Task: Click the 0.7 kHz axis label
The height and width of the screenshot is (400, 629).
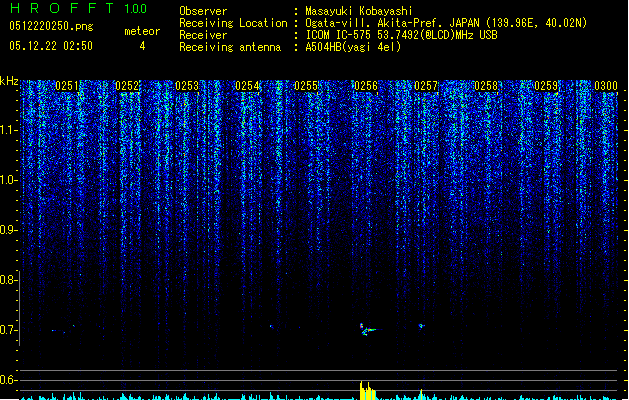Action: coord(8,330)
